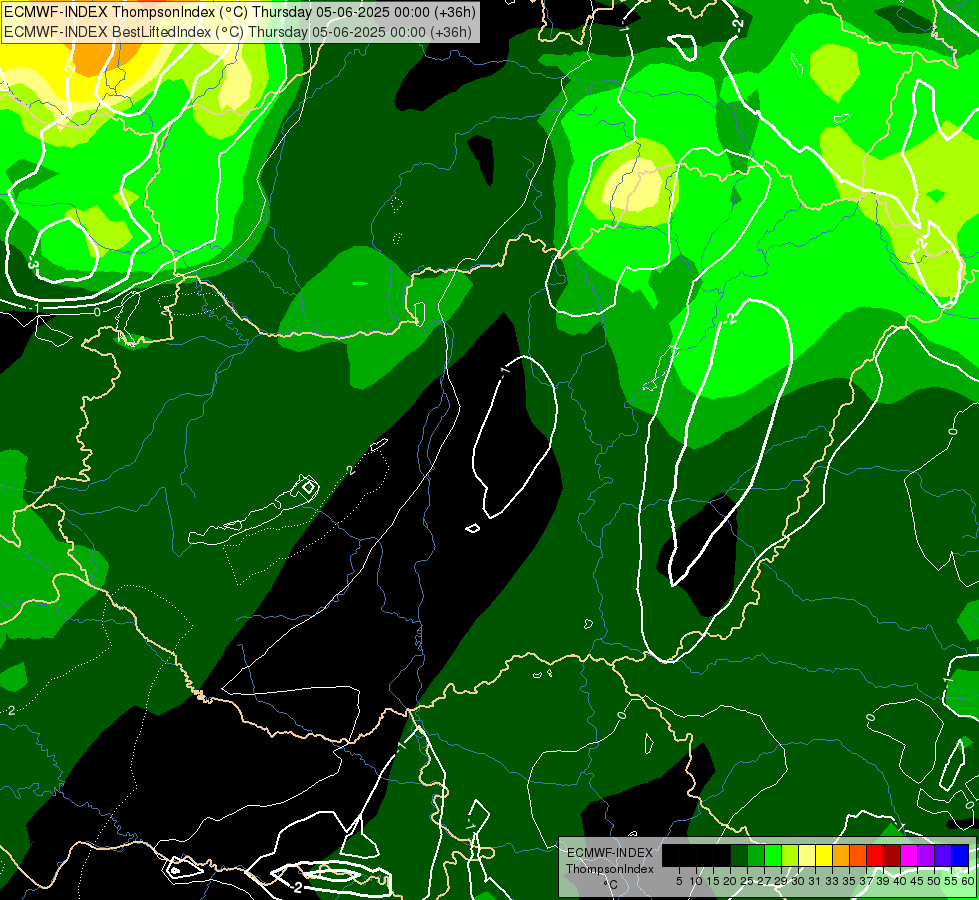
Task: Click the legend scale value 33
Action: [832, 881]
